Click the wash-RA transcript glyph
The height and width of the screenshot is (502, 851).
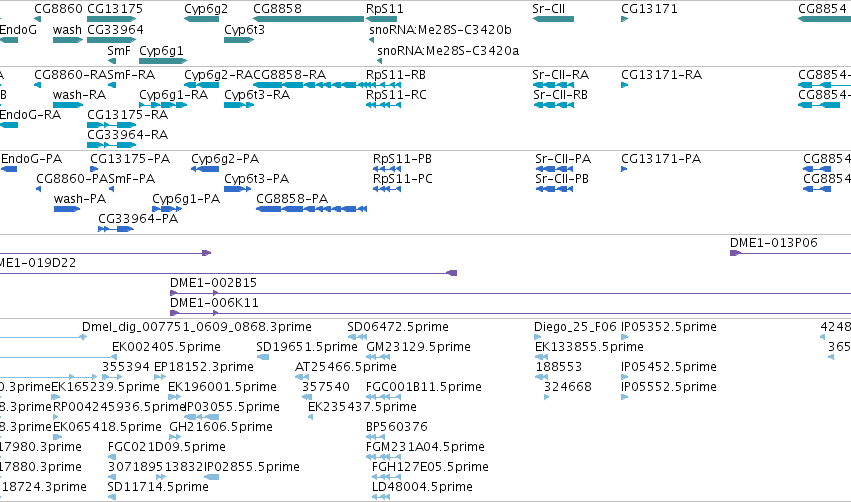(68, 105)
